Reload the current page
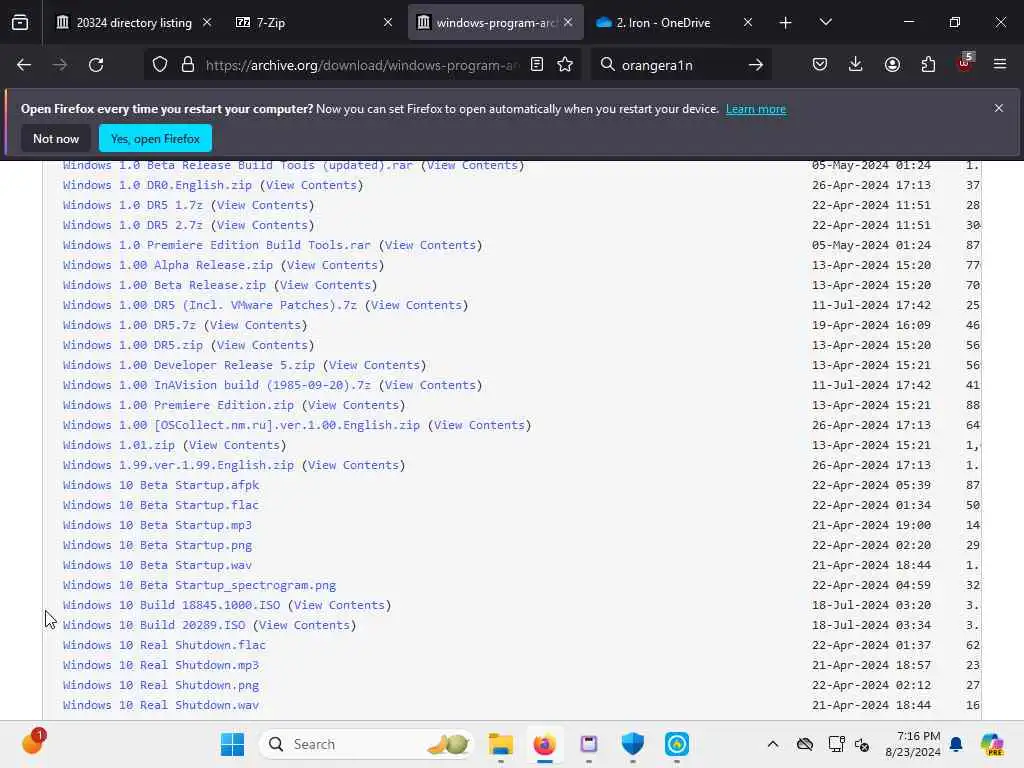The image size is (1024, 768). click(x=96, y=65)
